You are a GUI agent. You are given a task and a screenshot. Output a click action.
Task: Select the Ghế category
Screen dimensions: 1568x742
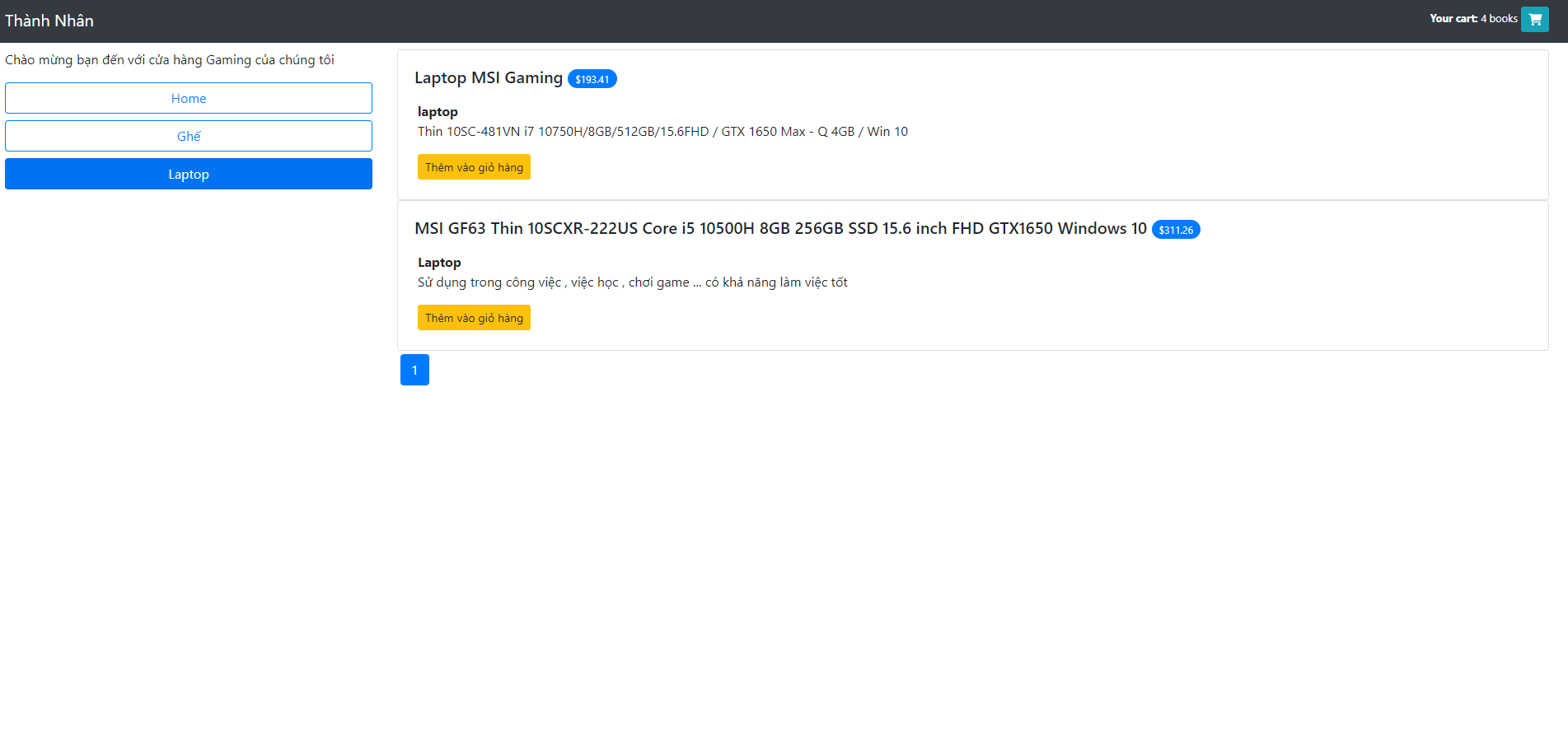click(188, 135)
